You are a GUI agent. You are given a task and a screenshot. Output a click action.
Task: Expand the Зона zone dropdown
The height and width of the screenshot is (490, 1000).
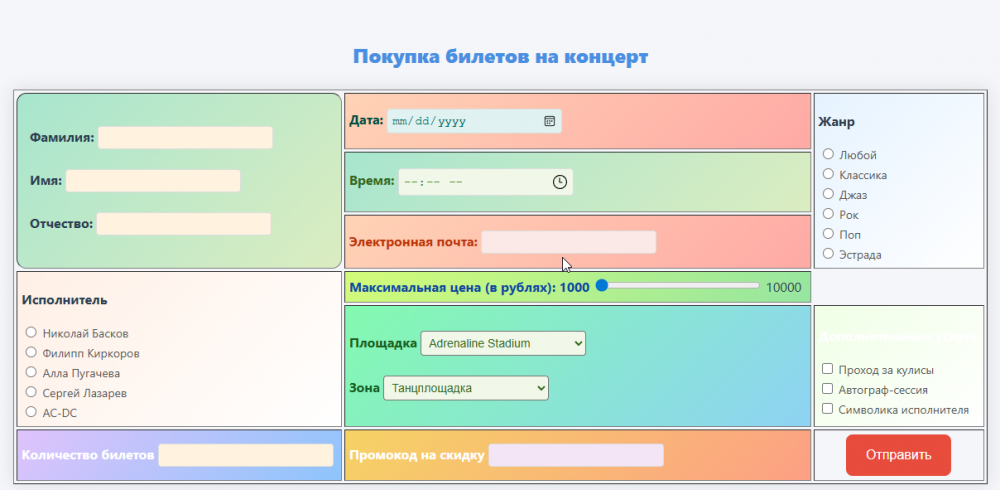click(x=466, y=388)
